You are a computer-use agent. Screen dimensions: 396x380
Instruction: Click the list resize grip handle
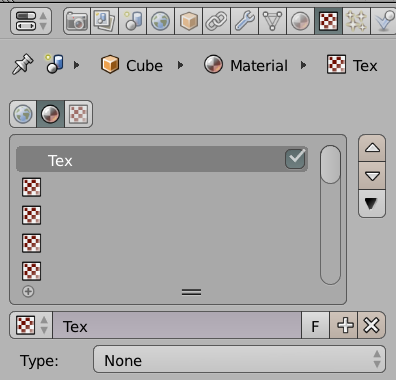tap(191, 292)
